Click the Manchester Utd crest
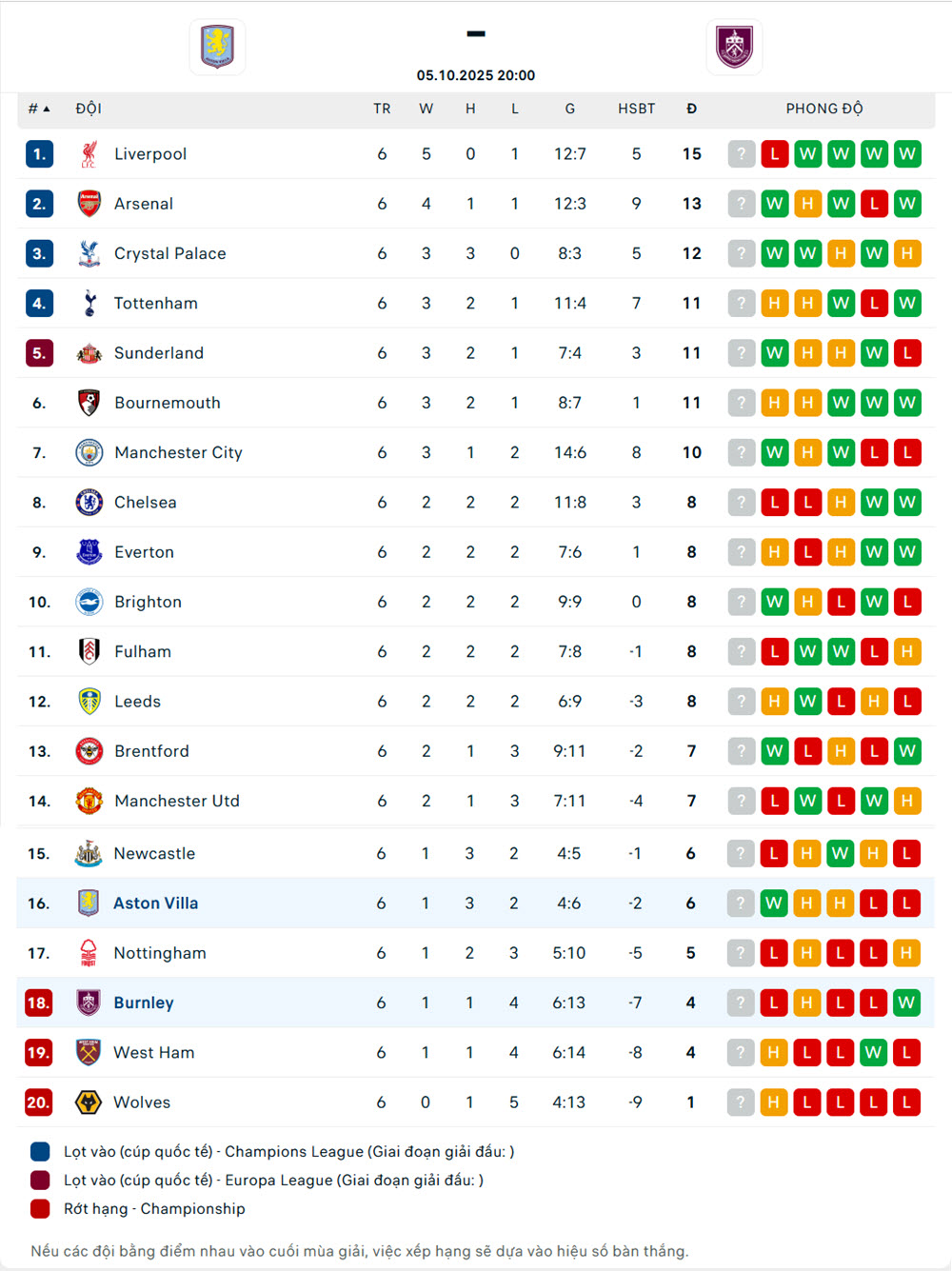The height and width of the screenshot is (1271, 952). pos(89,802)
